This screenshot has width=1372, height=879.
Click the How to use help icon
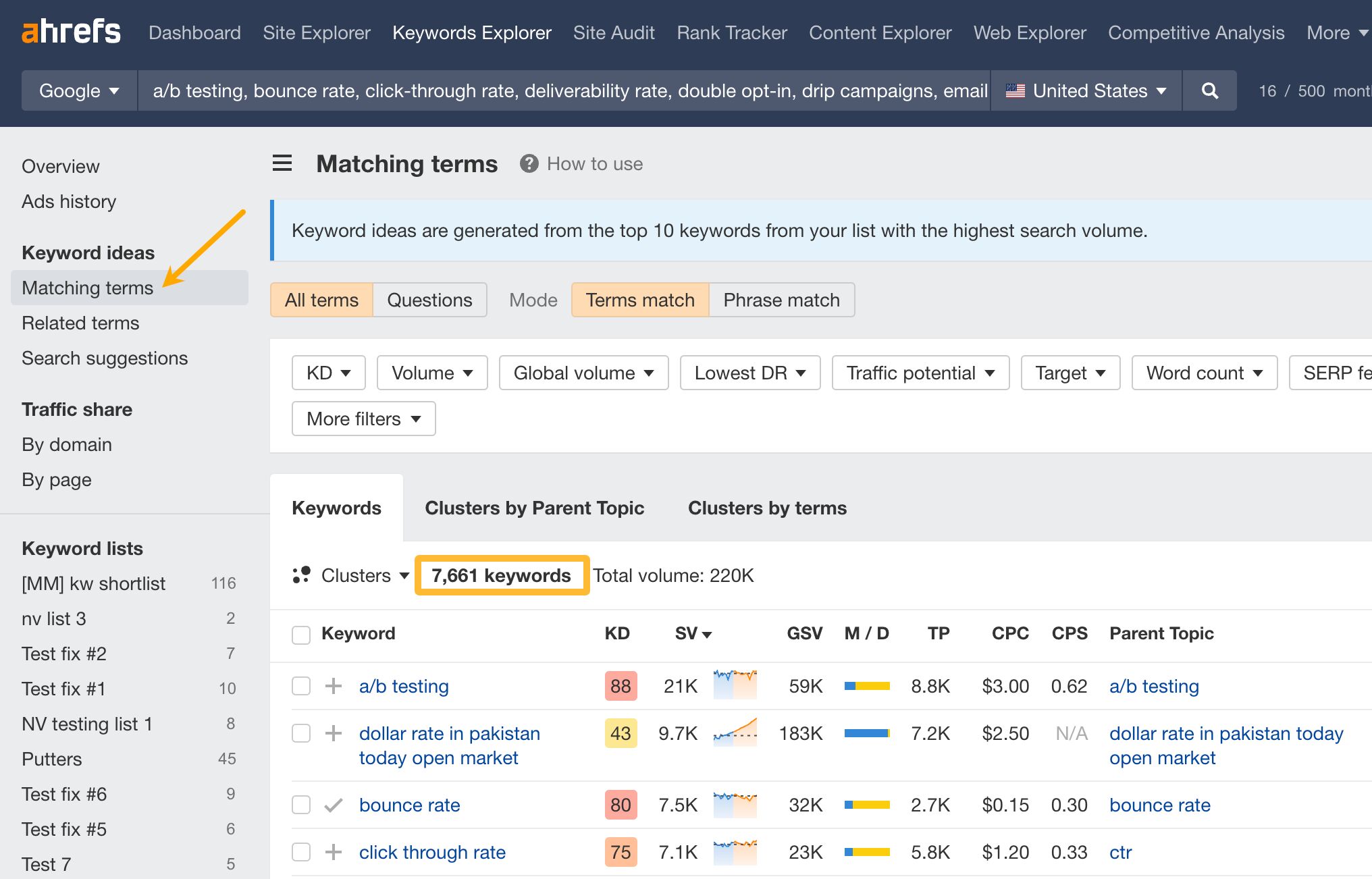click(529, 163)
